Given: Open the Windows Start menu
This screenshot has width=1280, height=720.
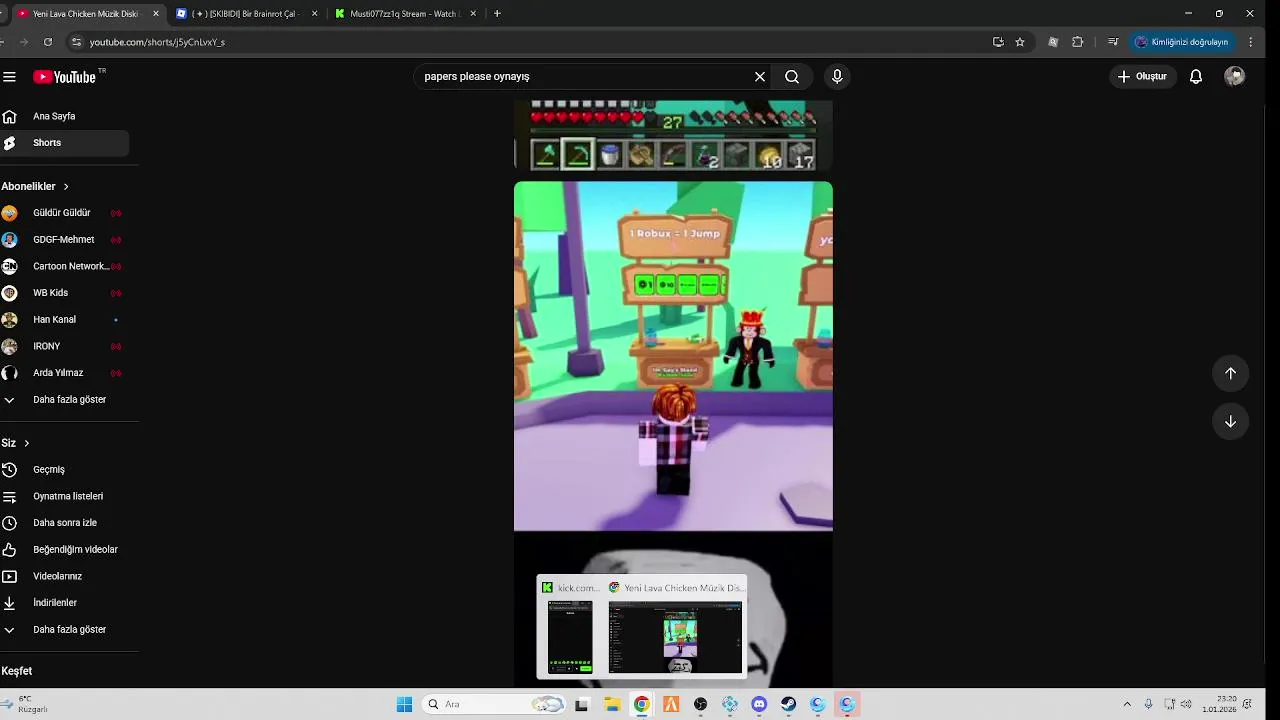Looking at the screenshot, I should (x=404, y=704).
